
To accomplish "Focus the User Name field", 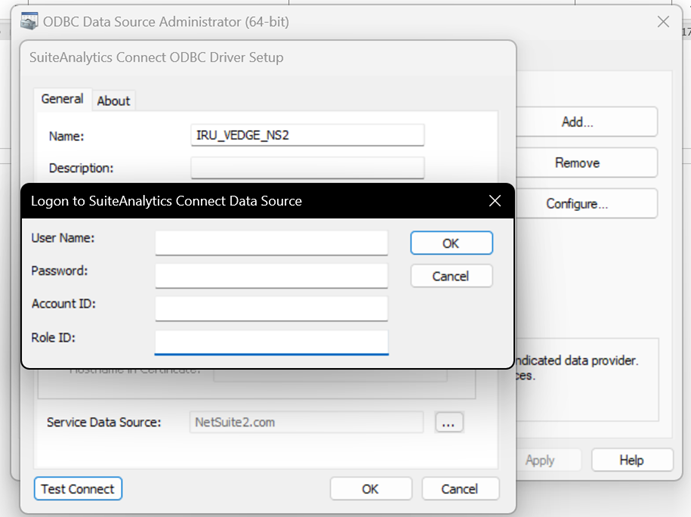I will [271, 243].
